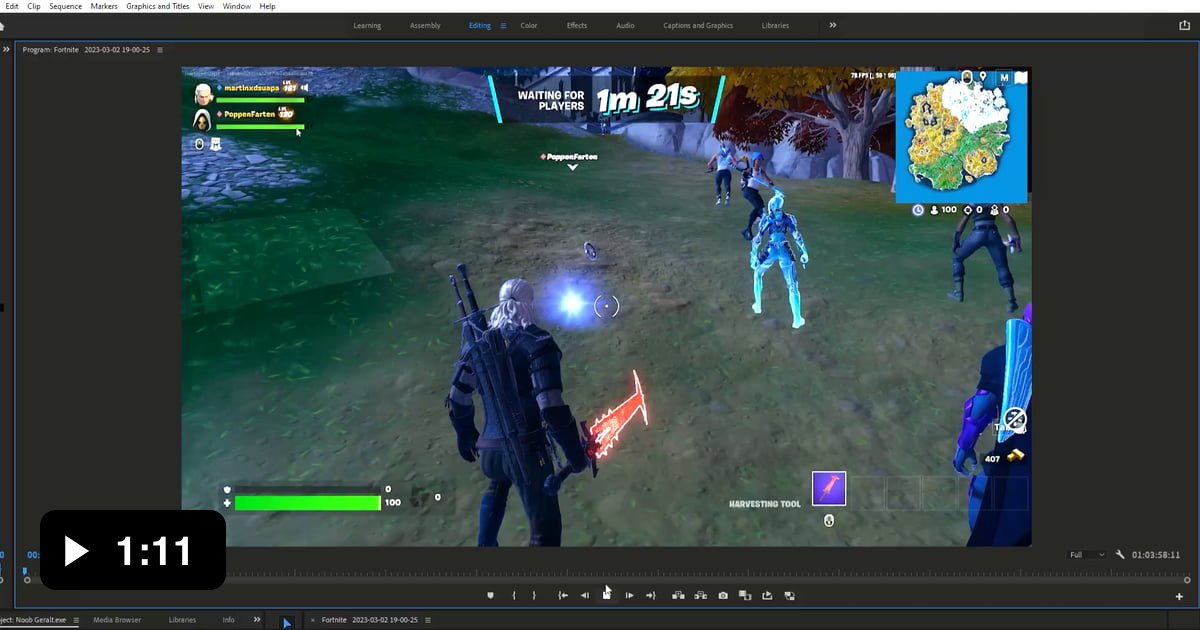Step back one frame
The image size is (1200, 630).
tap(585, 595)
